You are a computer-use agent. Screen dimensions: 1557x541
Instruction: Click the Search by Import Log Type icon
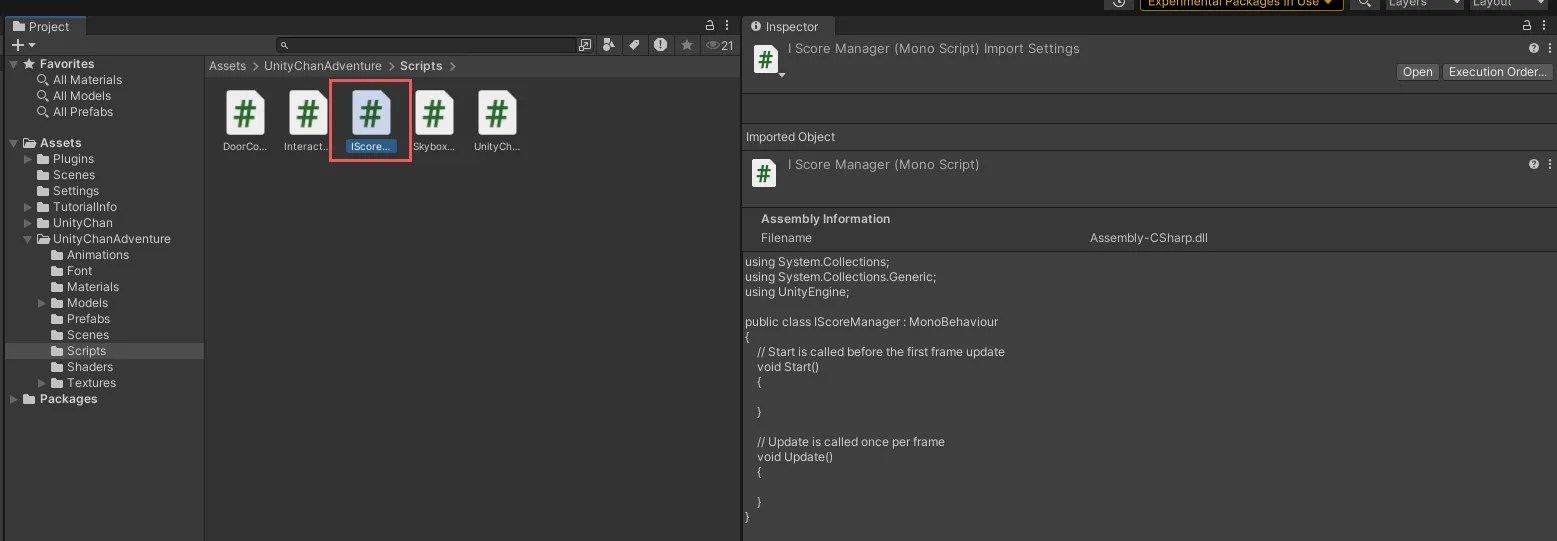point(660,45)
